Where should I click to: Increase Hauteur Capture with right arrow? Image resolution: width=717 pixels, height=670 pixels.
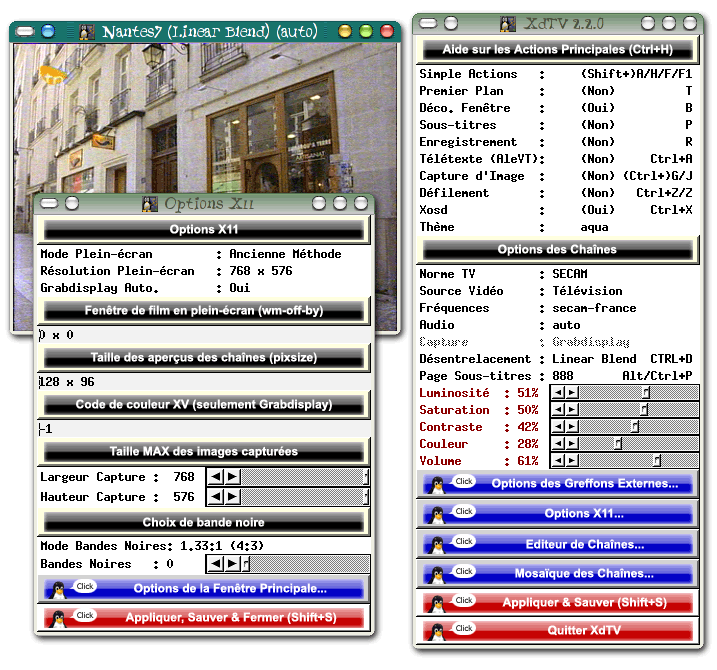coord(232,497)
